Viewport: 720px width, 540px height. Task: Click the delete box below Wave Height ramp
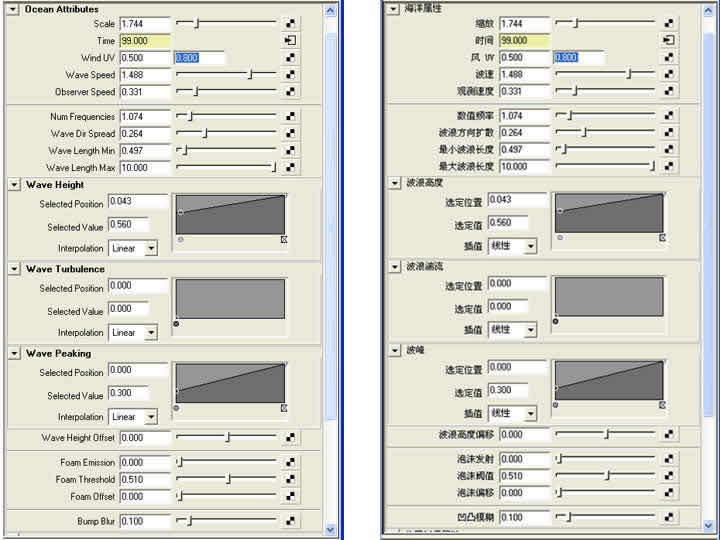(x=284, y=239)
